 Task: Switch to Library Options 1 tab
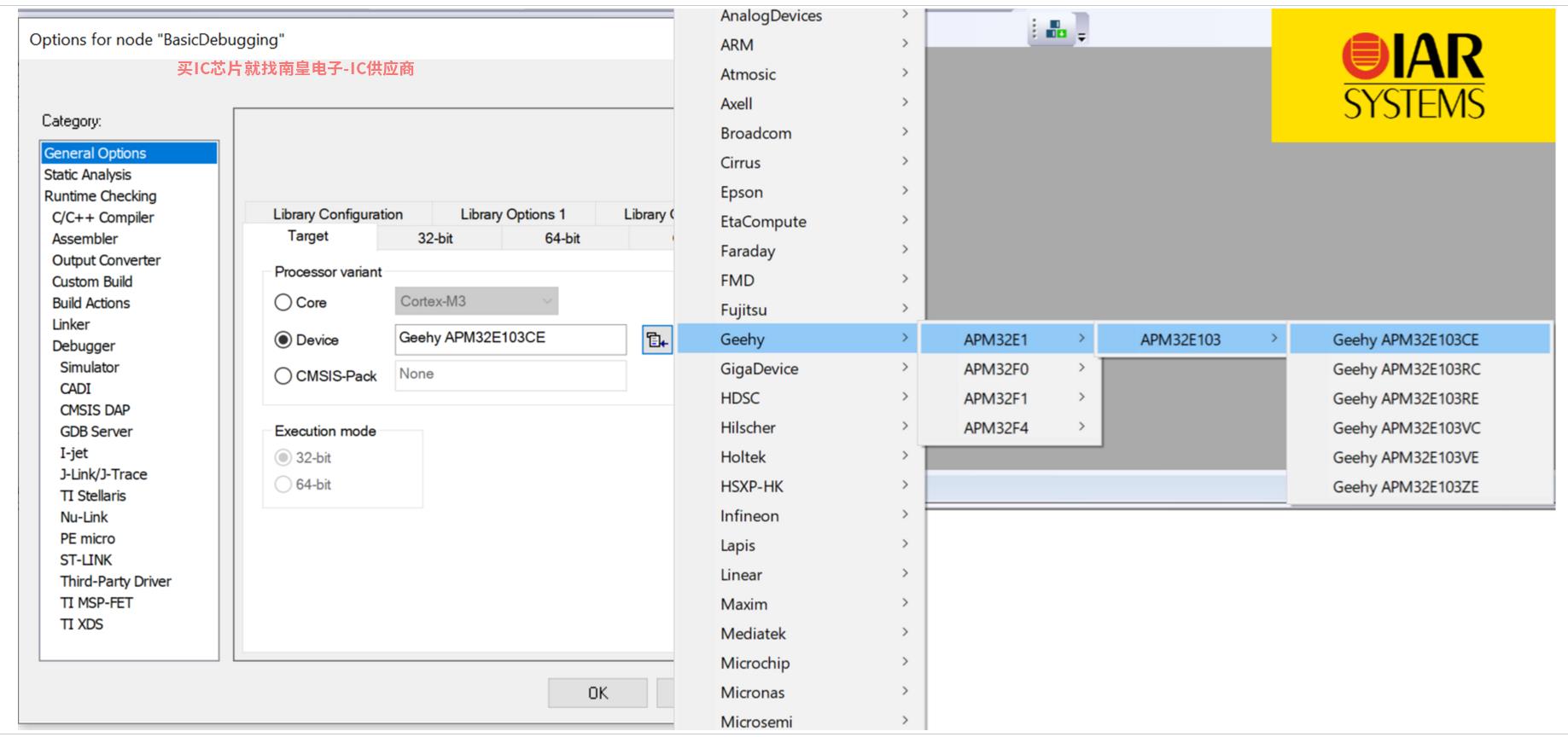coord(513,214)
